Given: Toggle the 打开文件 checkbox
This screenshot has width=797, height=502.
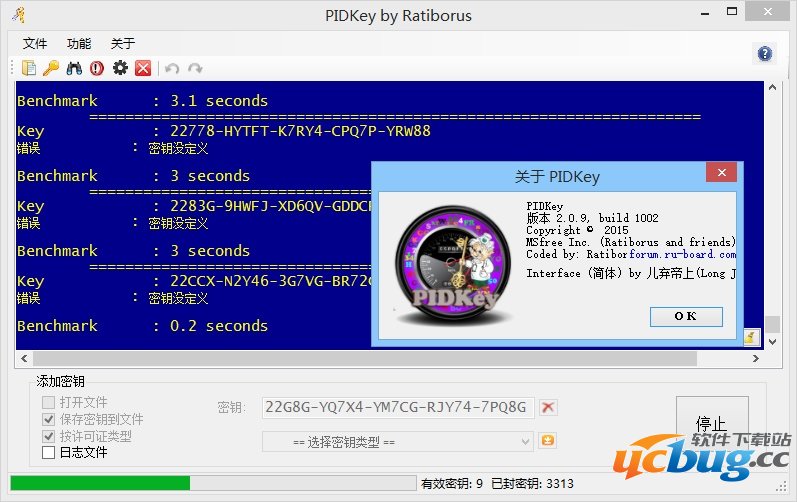Looking at the screenshot, I should pos(48,402).
